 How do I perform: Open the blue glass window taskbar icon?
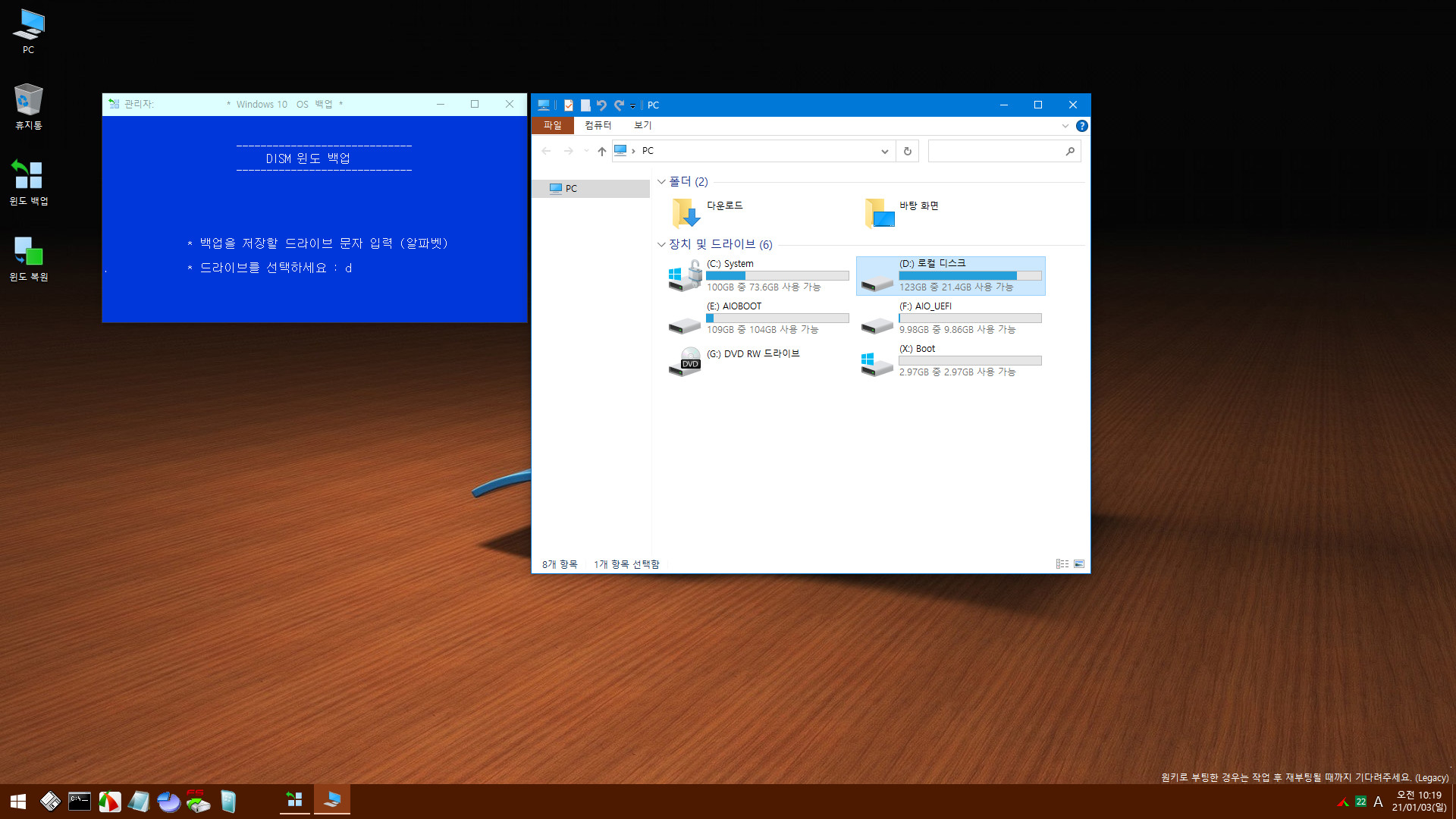(x=227, y=801)
